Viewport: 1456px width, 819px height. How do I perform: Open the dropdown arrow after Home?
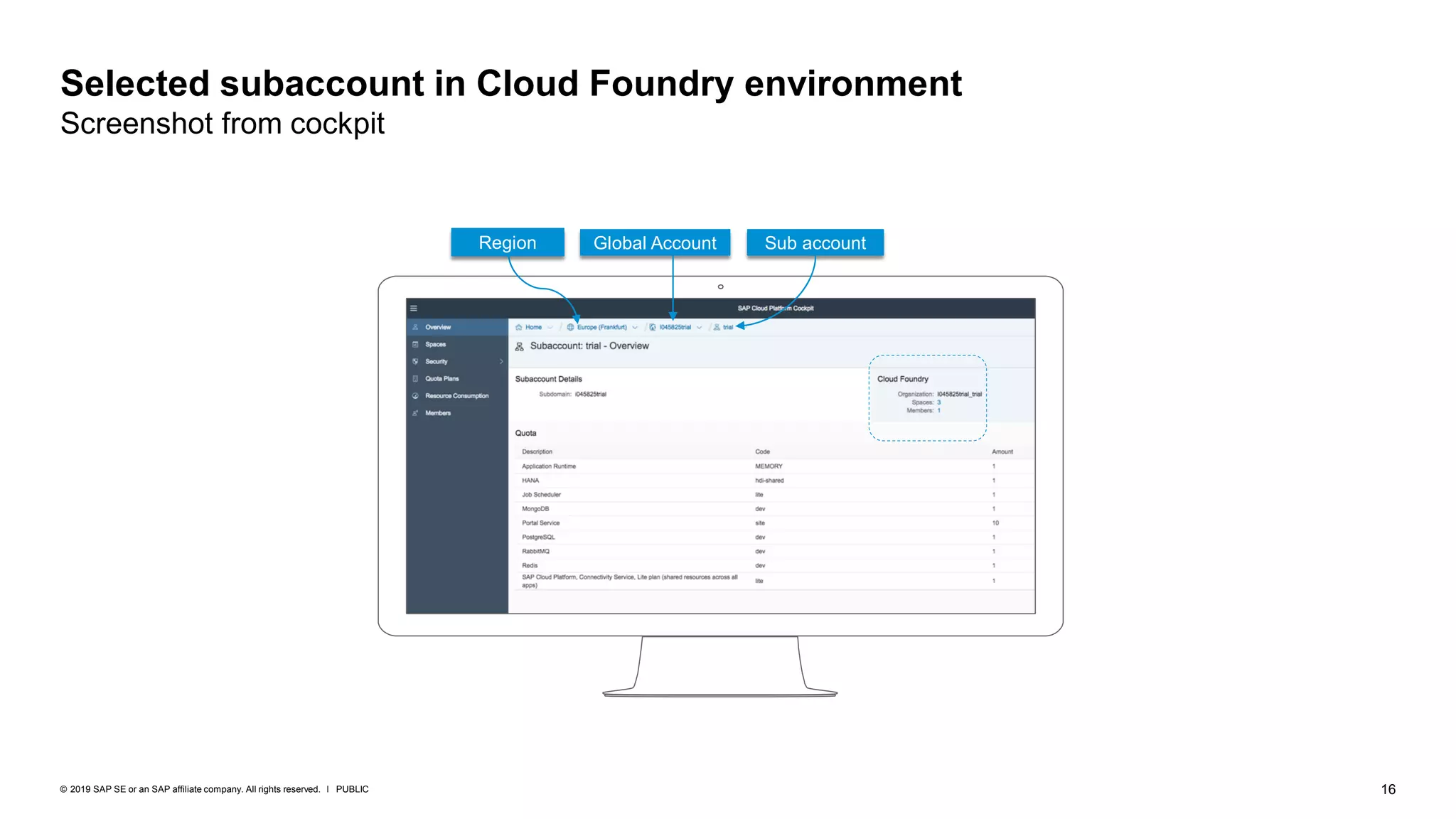(550, 328)
